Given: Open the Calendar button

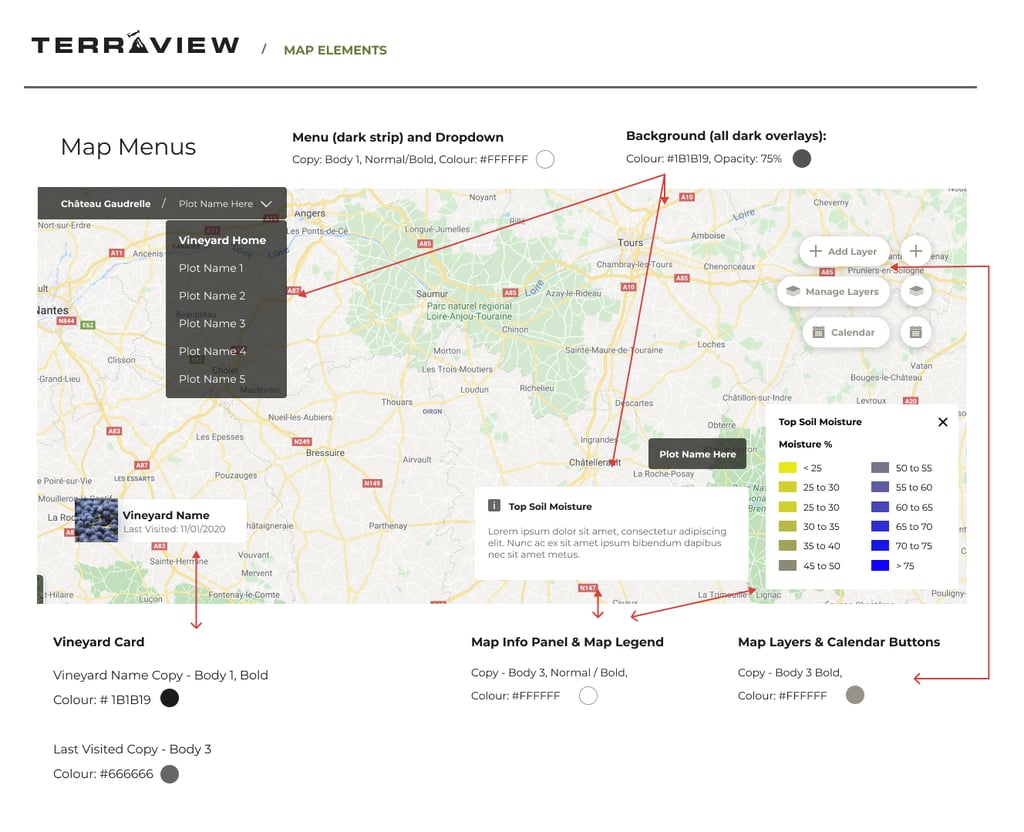Looking at the screenshot, I should 846,332.
